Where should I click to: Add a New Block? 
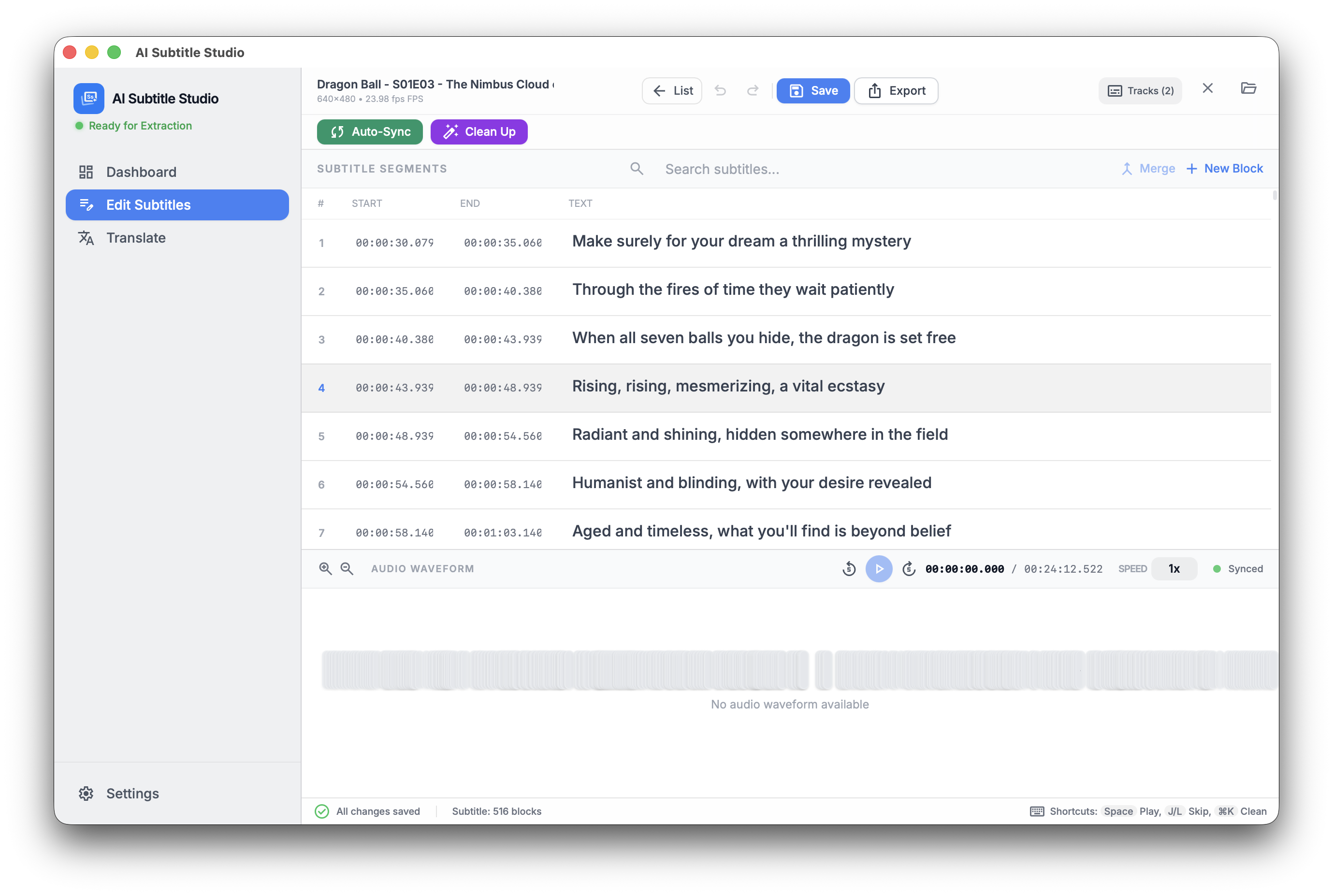click(1224, 169)
